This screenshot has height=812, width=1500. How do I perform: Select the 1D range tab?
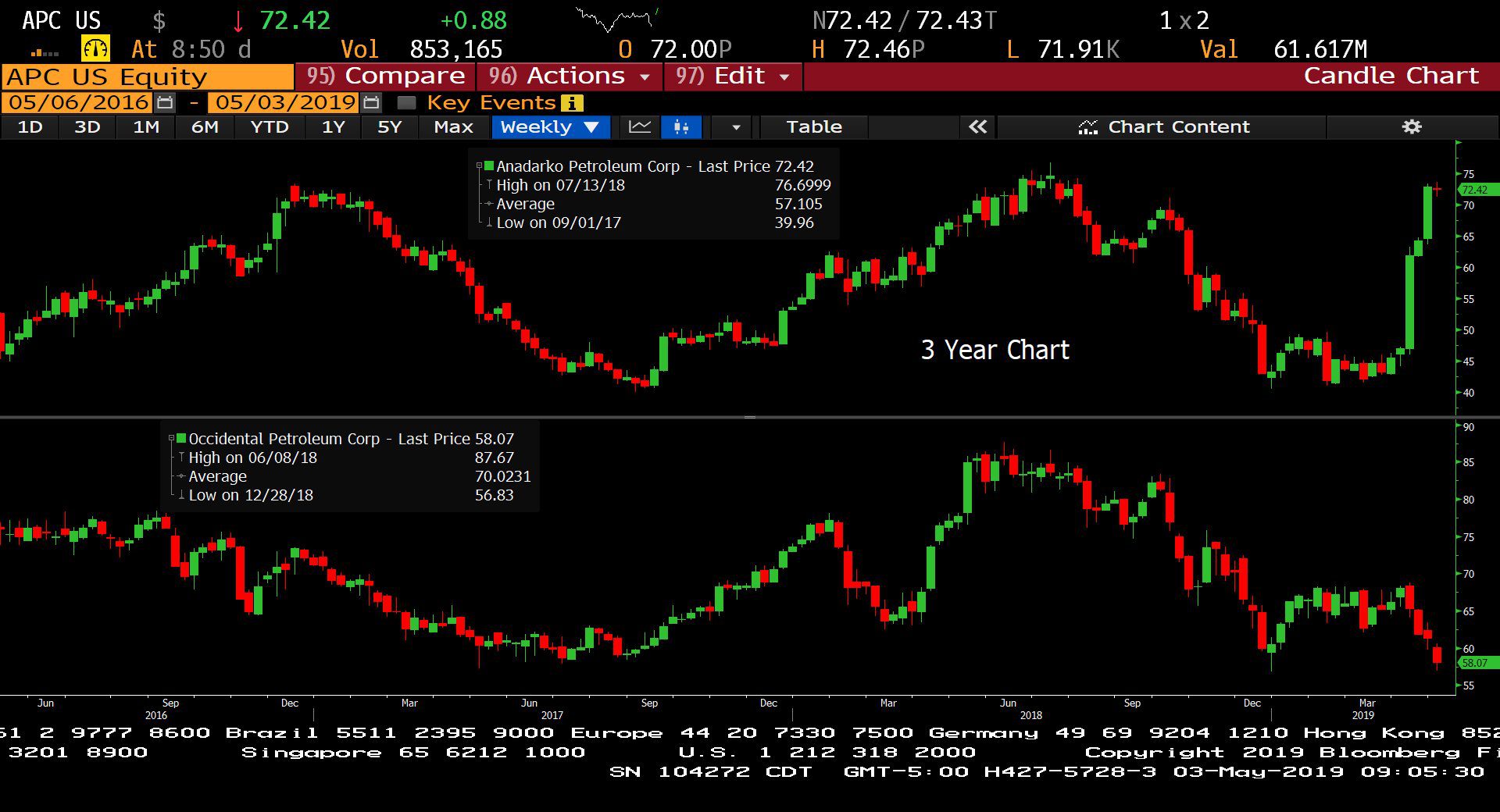[x=30, y=127]
